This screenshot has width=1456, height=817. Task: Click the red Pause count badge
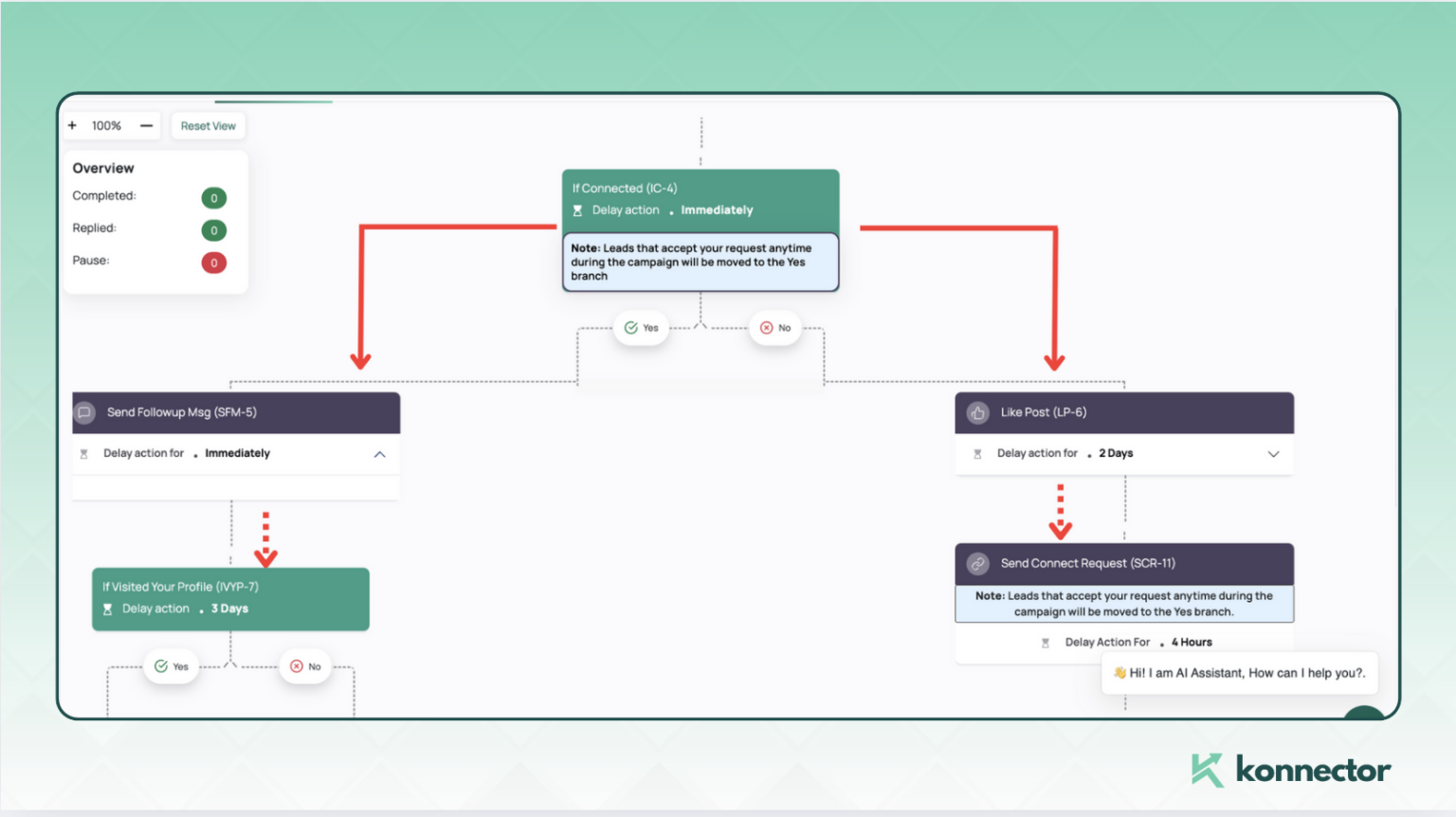pyautogui.click(x=214, y=263)
